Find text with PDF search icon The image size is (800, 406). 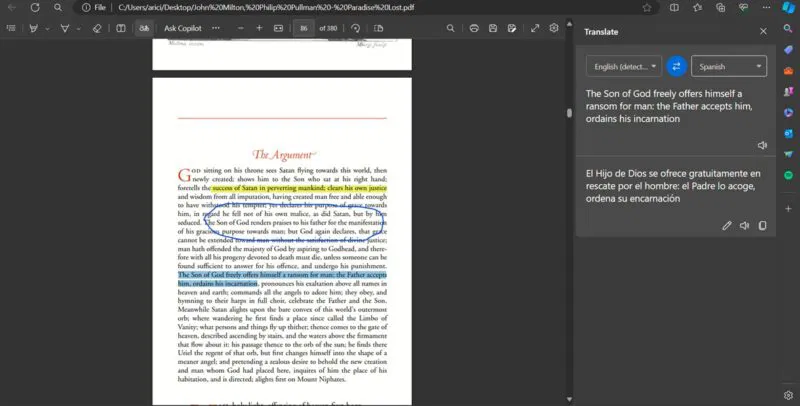coord(451,29)
